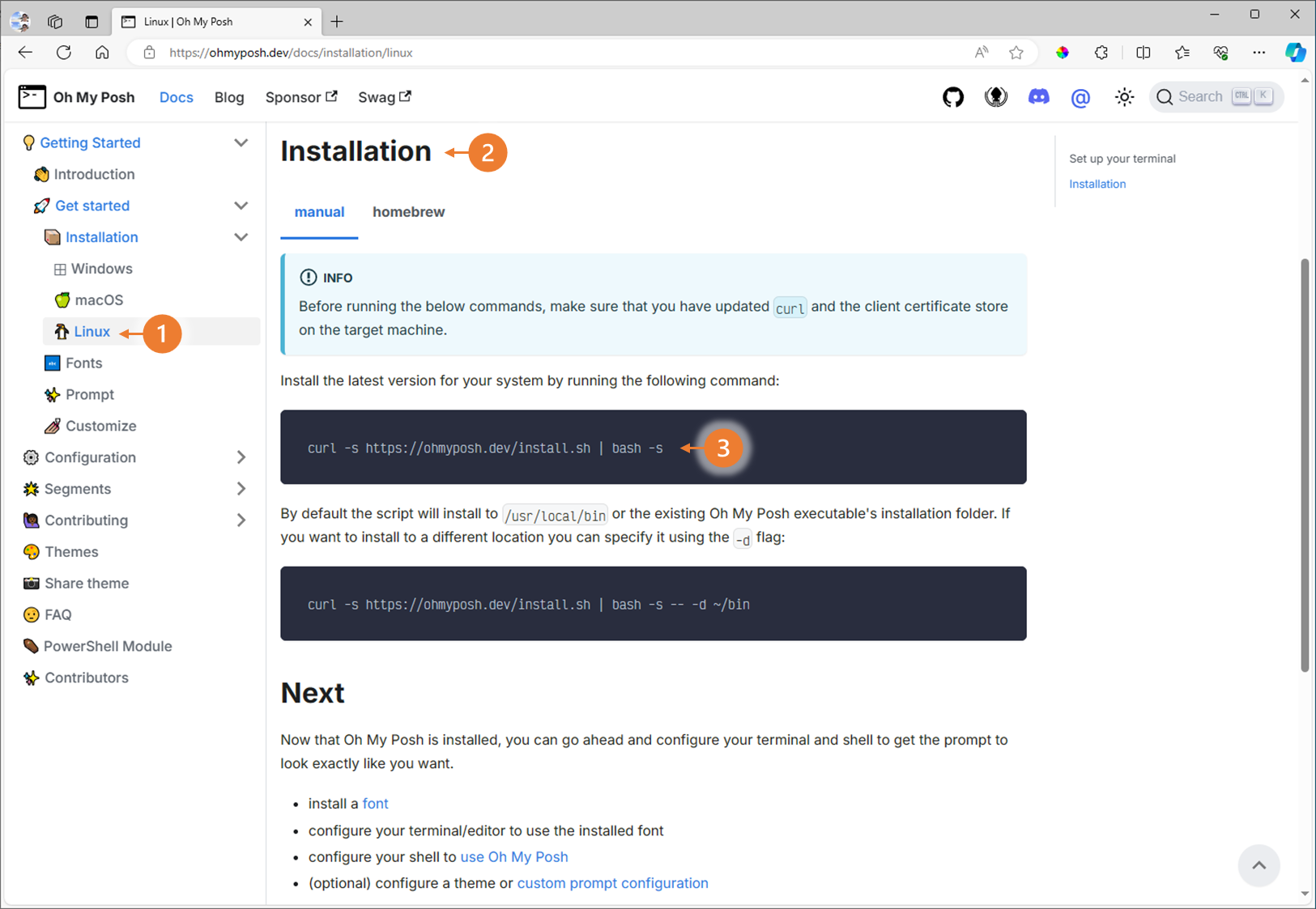Collapse the Installation chevron in sidebar

pyautogui.click(x=241, y=237)
